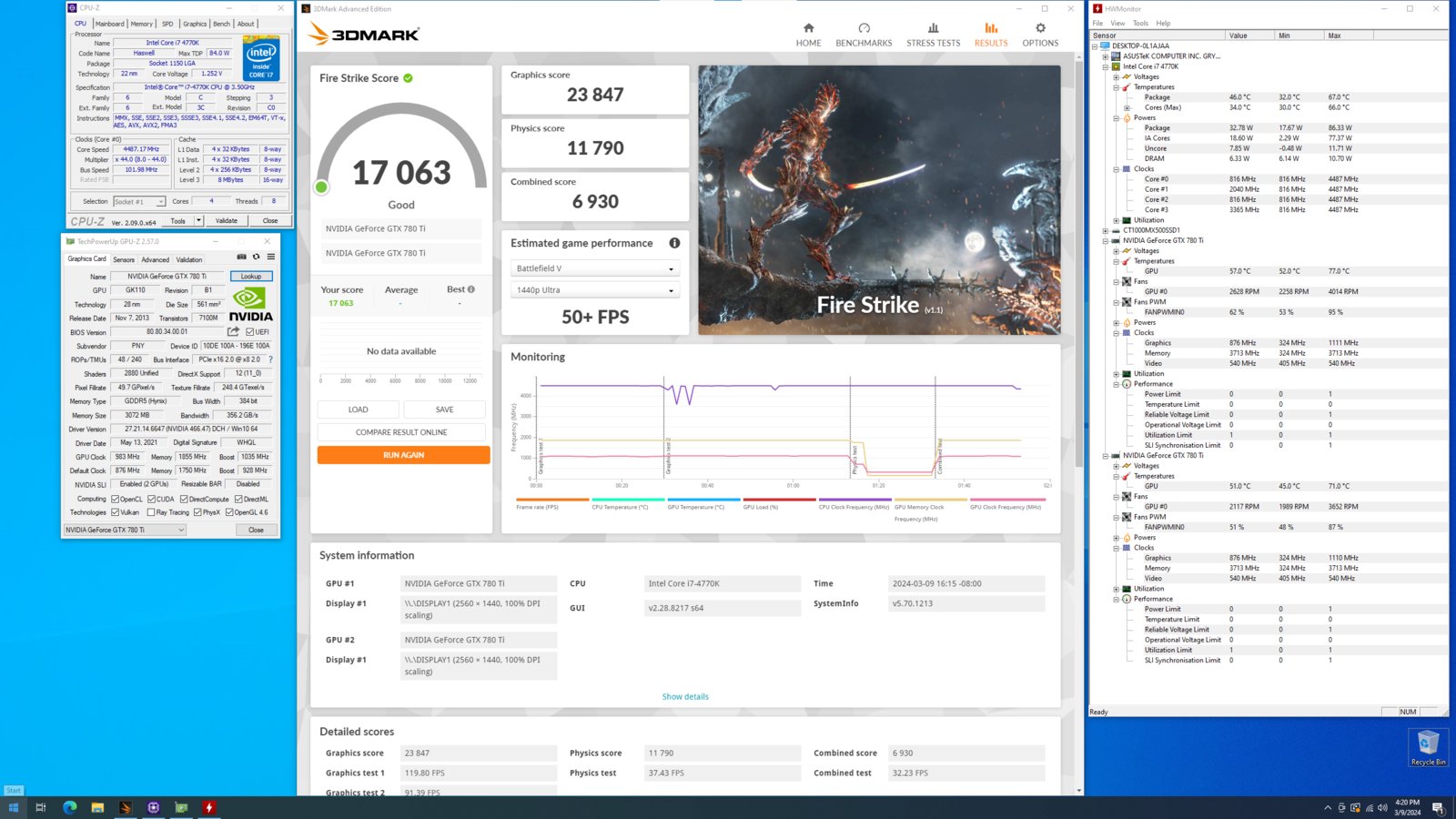The height and width of the screenshot is (819, 1456).
Task: Click the NVIDIA logo in GPU-Z
Action: [x=250, y=304]
